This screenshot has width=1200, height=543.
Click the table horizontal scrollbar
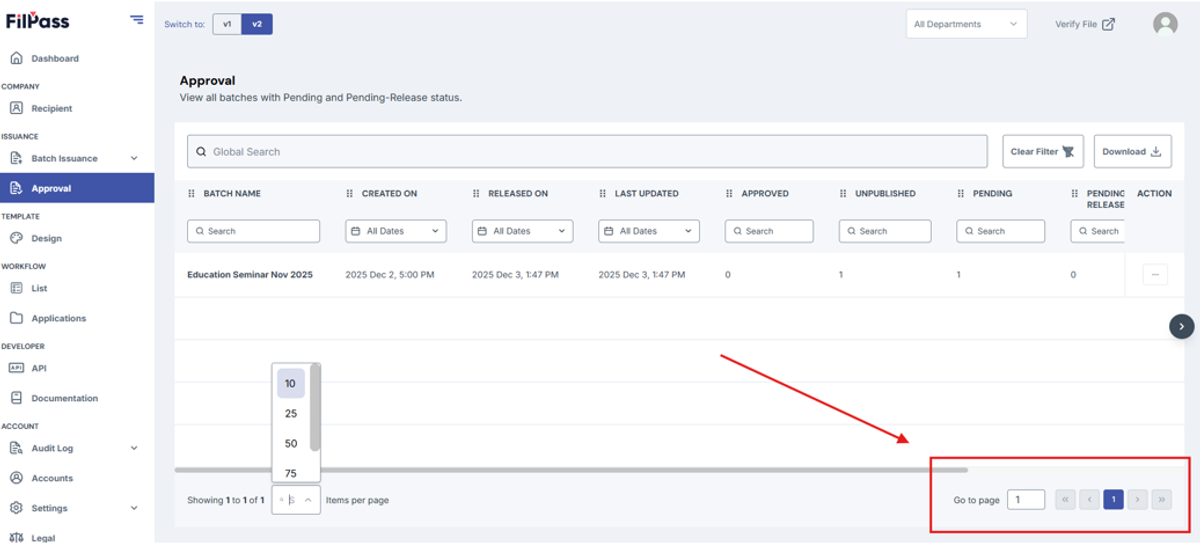coord(571,469)
